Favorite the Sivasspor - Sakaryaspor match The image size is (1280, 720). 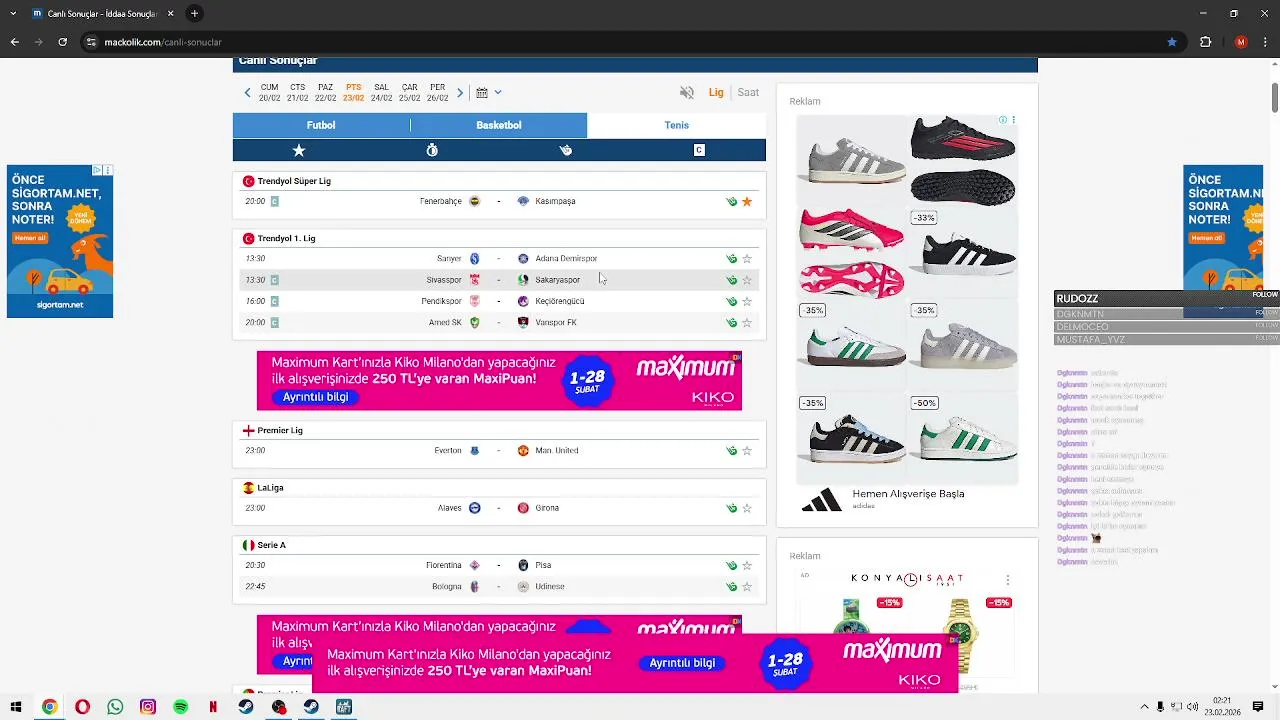[x=747, y=280]
